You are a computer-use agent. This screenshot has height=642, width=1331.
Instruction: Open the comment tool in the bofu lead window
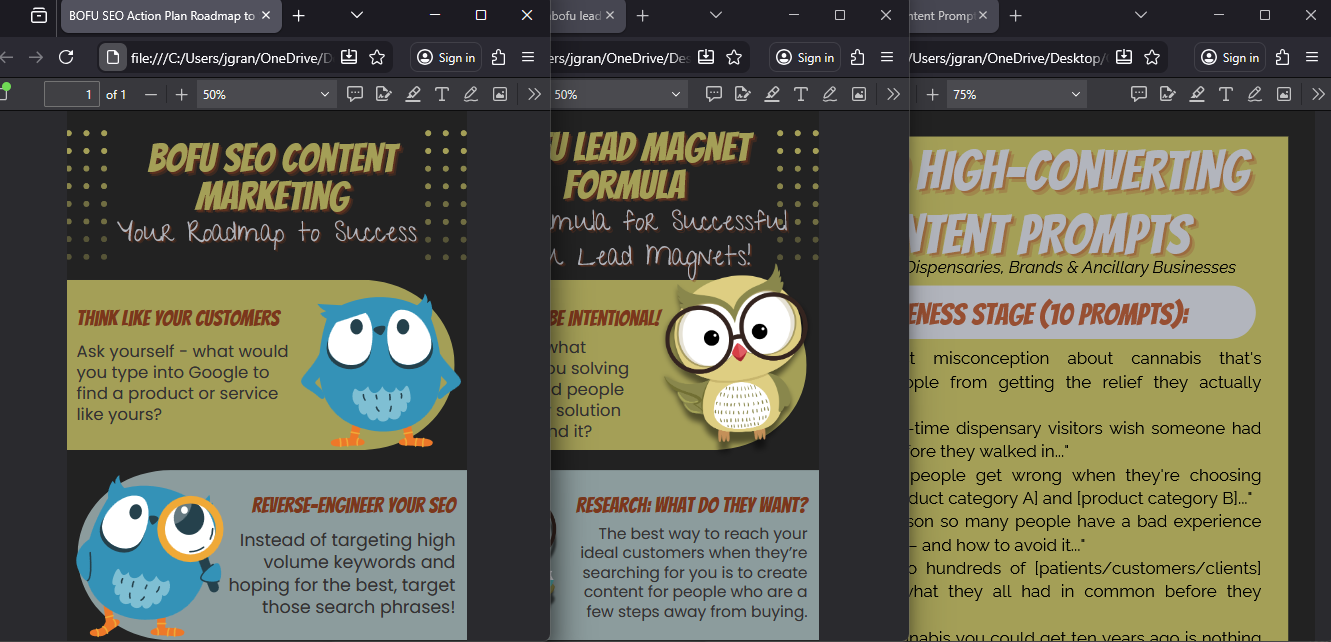[713, 94]
